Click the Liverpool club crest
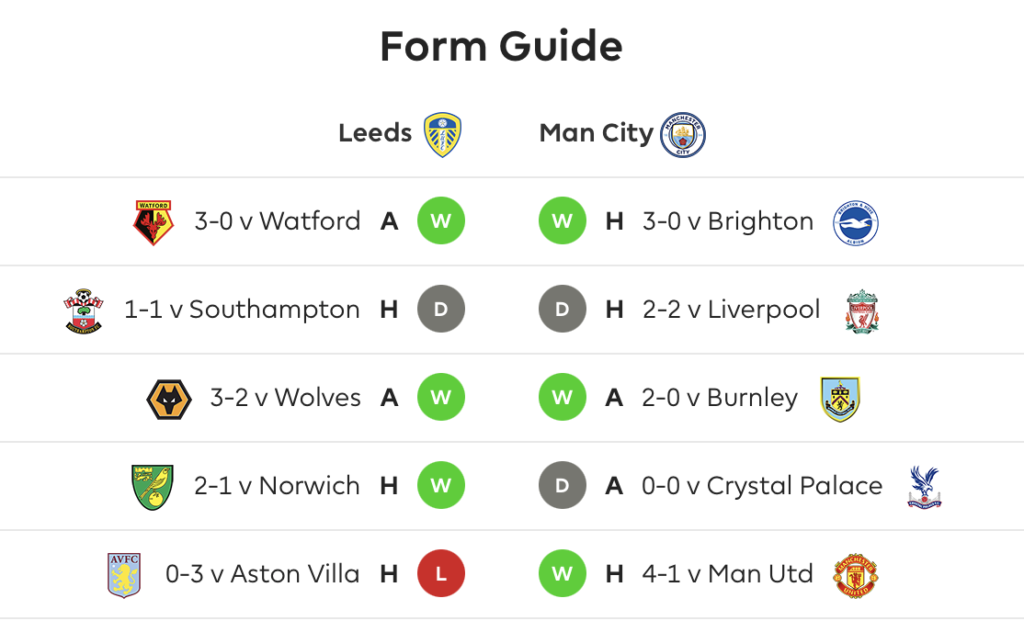 pyautogui.click(x=862, y=311)
